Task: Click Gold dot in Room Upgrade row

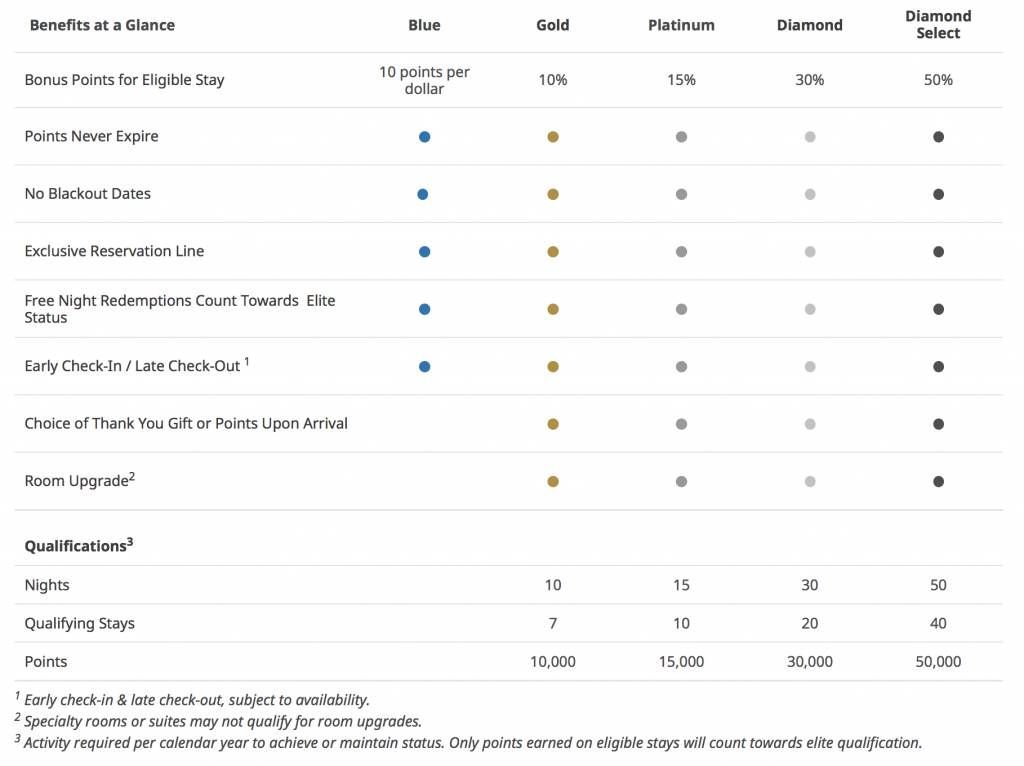Action: tap(552, 481)
